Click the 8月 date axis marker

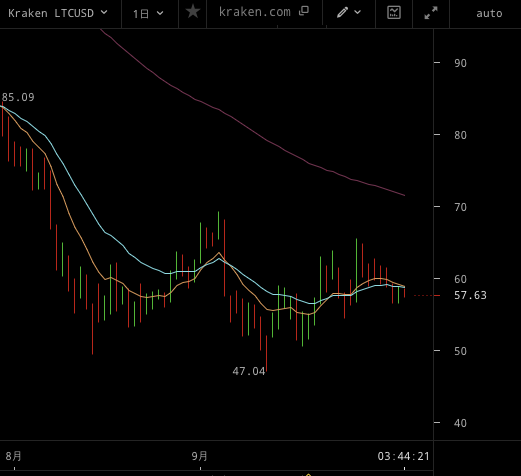[x=14, y=456]
